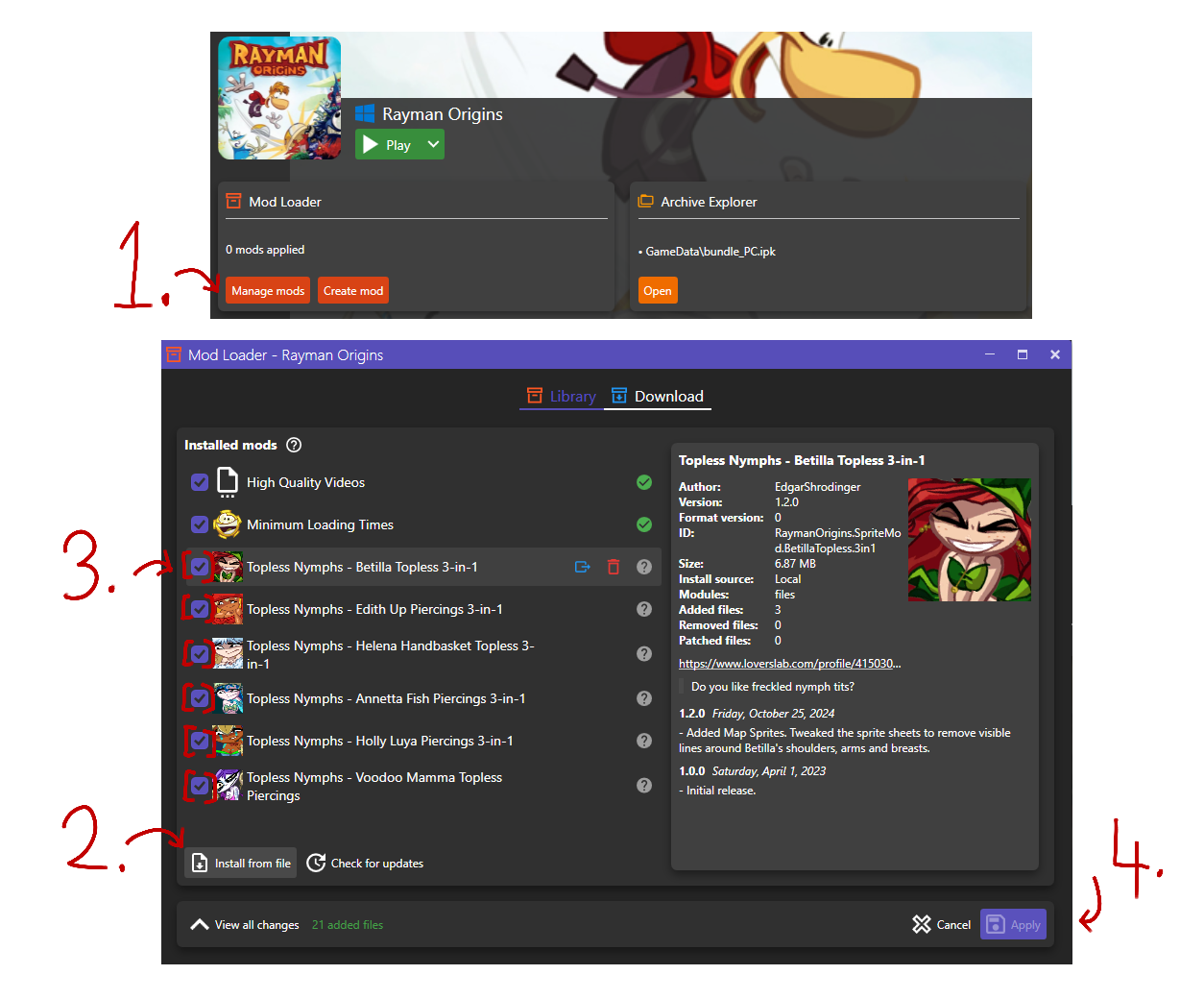Image resolution: width=1204 pixels, height=999 pixels.
Task: Select the High Quality Videos mod name
Action: click(x=305, y=482)
